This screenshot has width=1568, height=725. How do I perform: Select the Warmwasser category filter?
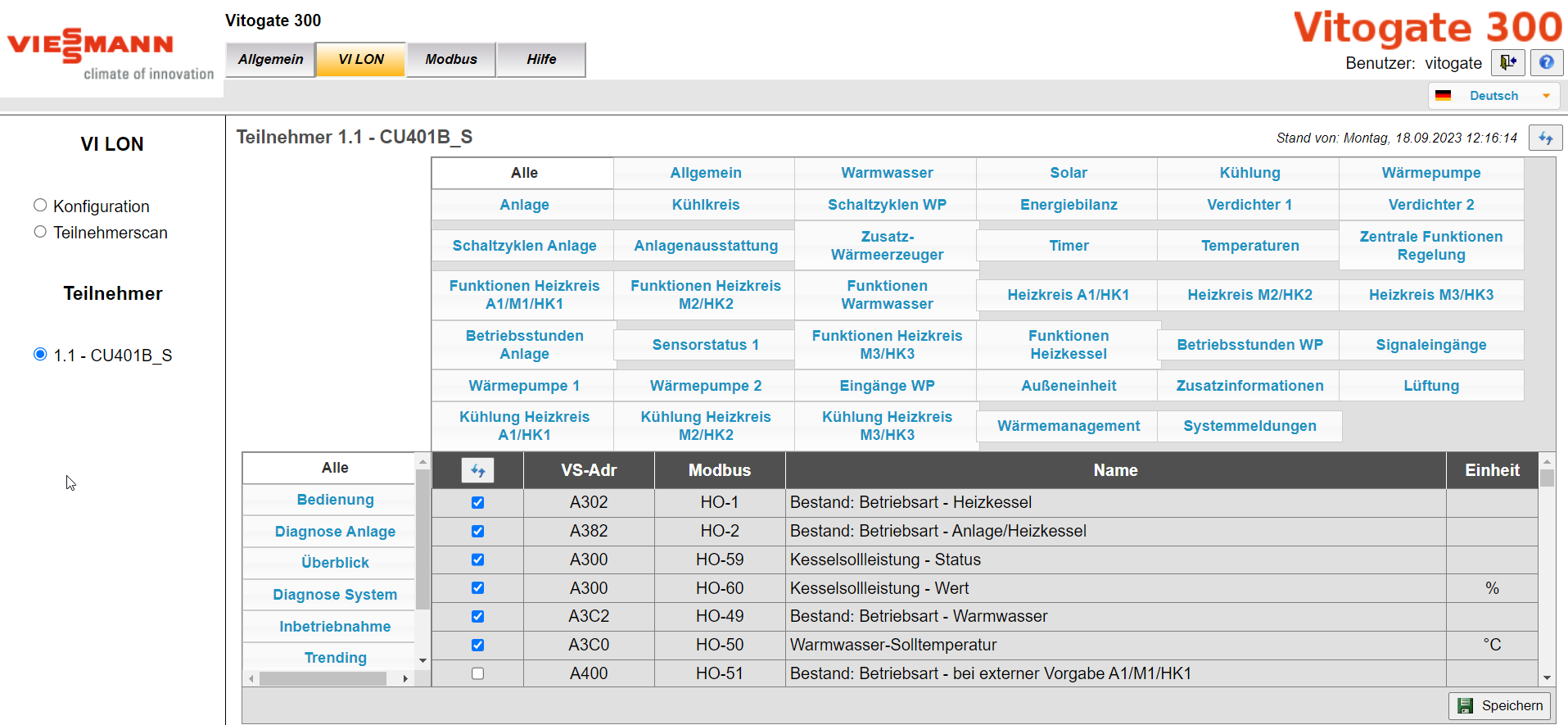tap(887, 173)
